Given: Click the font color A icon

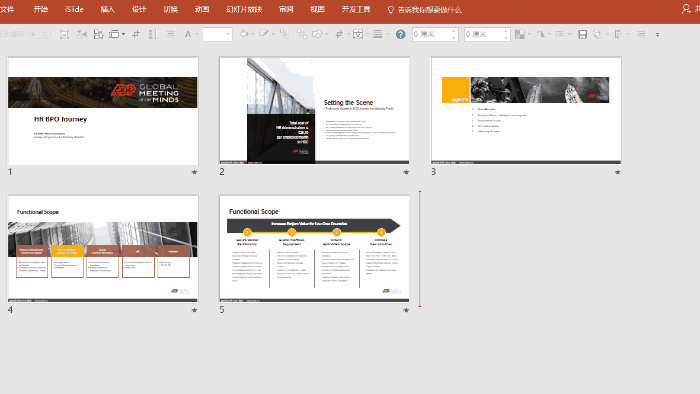Looking at the screenshot, I should point(188,34).
